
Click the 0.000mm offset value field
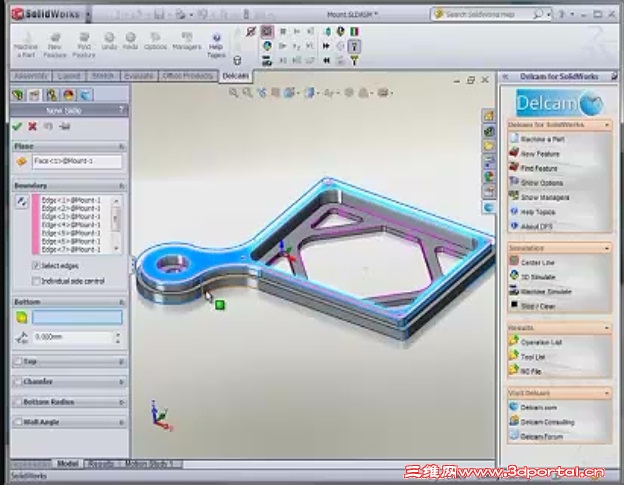[73, 337]
